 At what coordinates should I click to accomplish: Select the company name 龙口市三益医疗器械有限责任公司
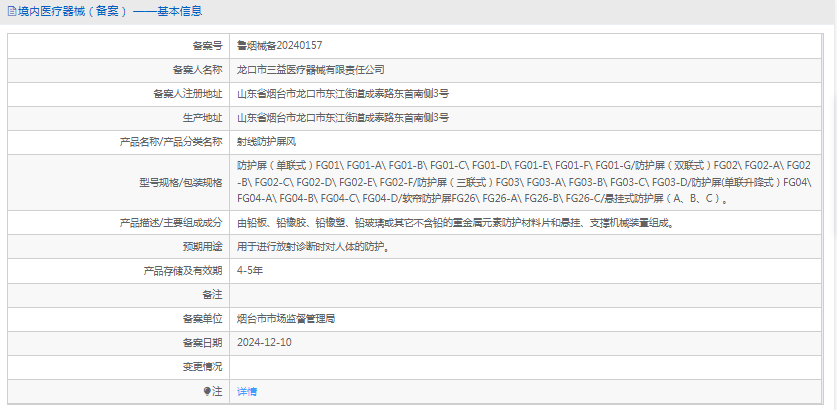311,69
